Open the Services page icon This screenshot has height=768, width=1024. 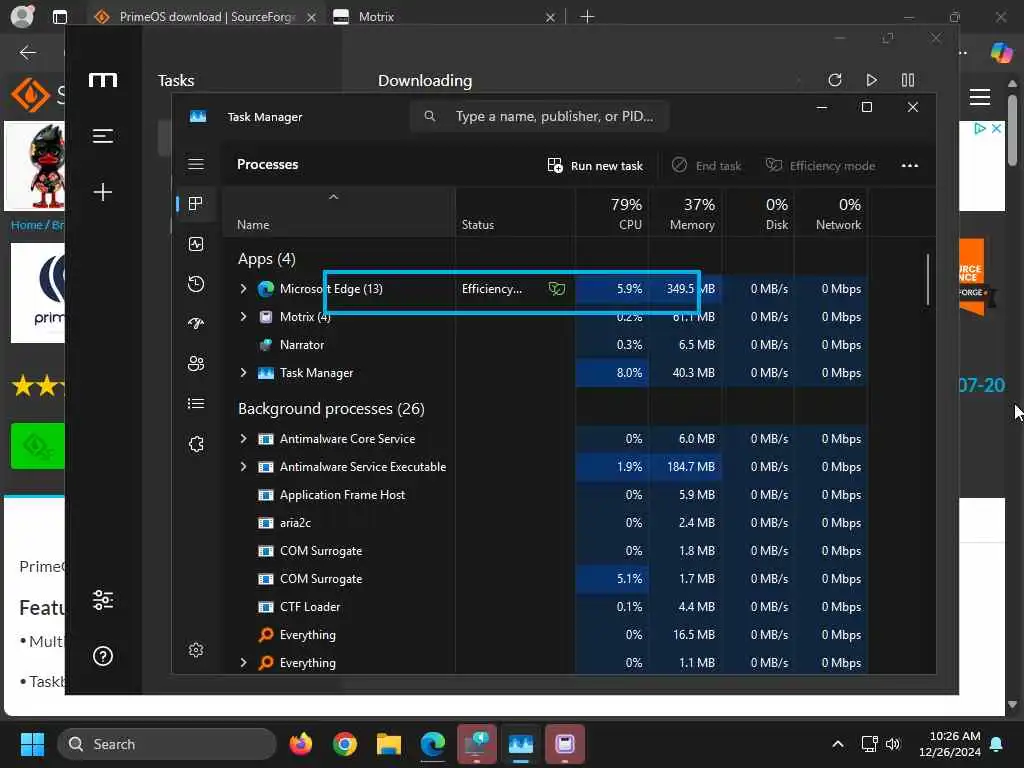pos(196,444)
